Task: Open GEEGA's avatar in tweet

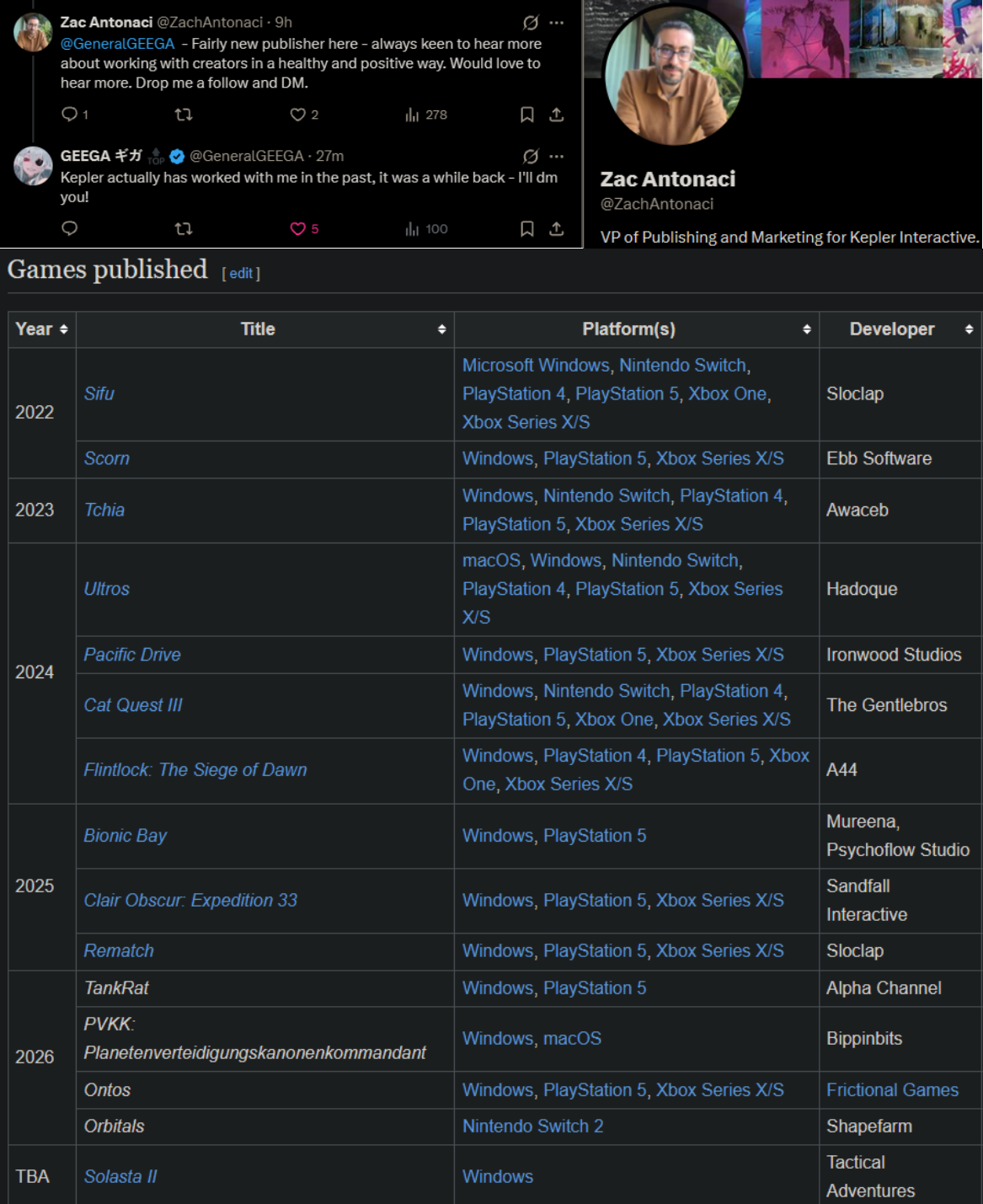Action: (33, 166)
